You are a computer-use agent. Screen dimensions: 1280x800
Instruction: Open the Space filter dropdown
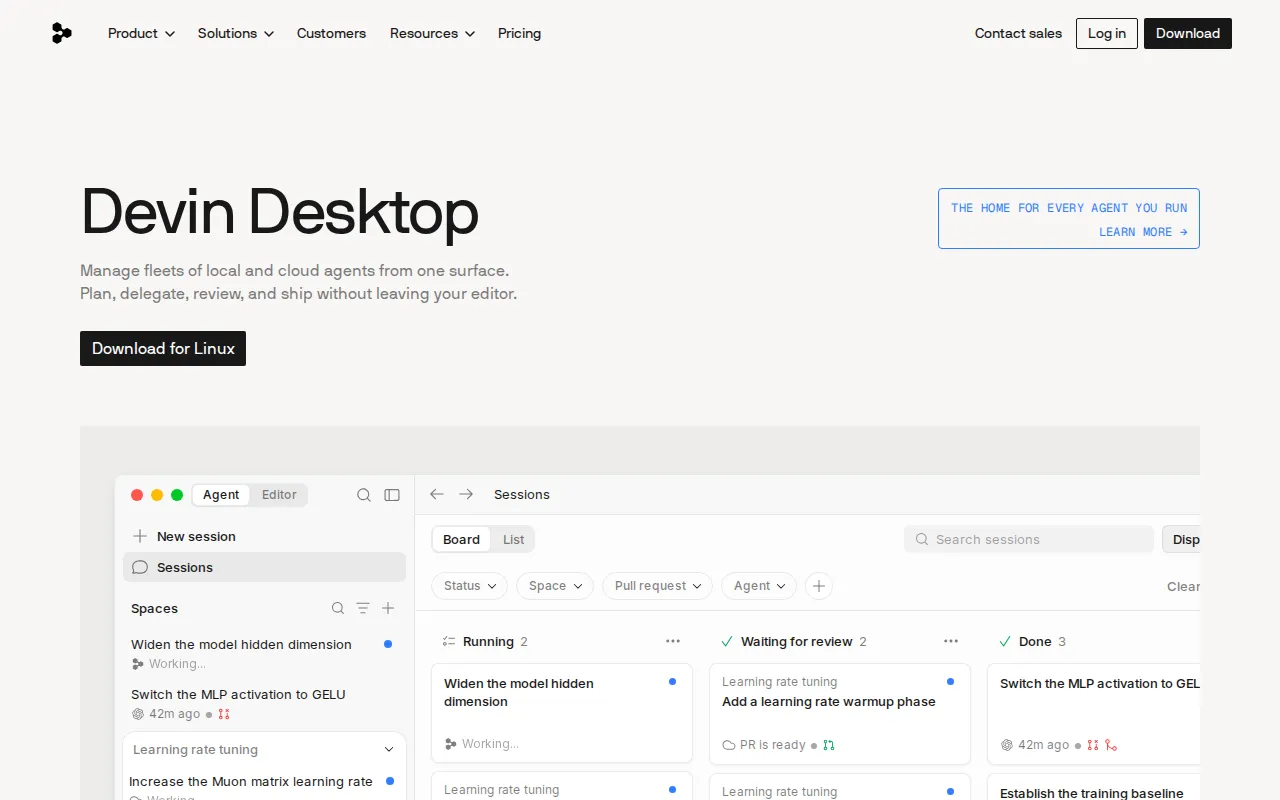555,586
